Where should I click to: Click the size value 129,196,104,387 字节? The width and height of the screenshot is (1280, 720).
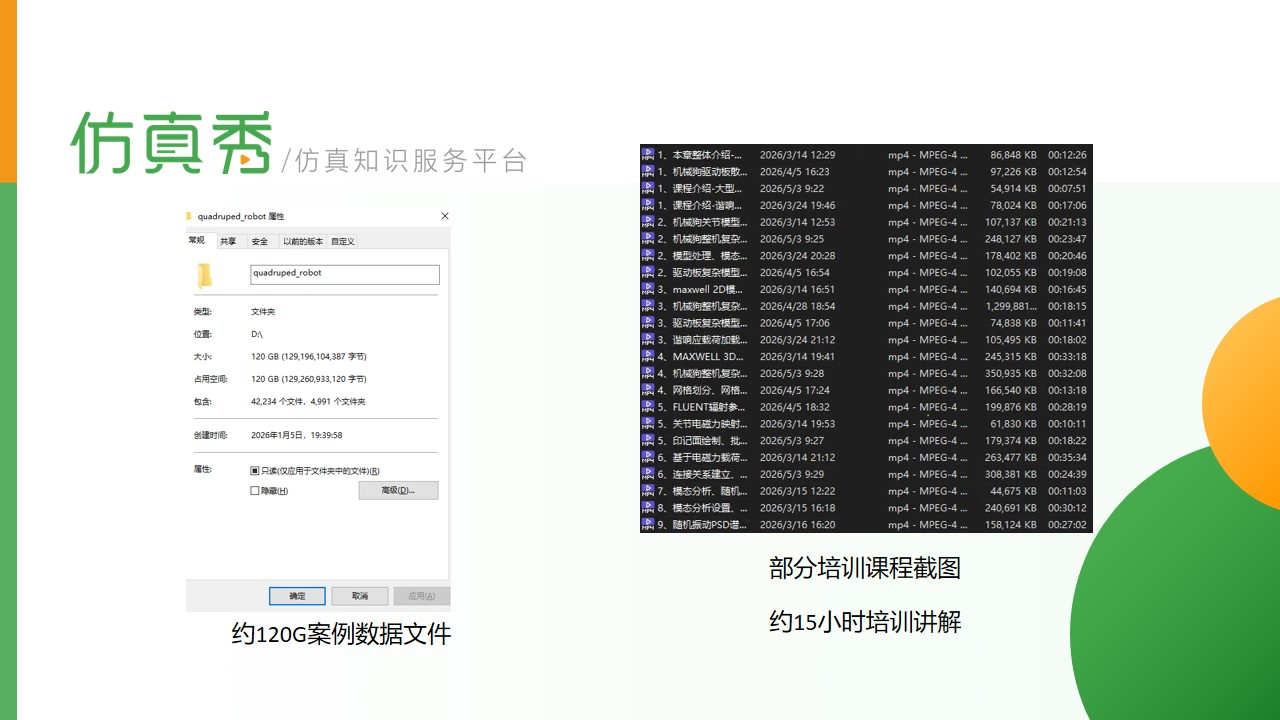[325, 357]
